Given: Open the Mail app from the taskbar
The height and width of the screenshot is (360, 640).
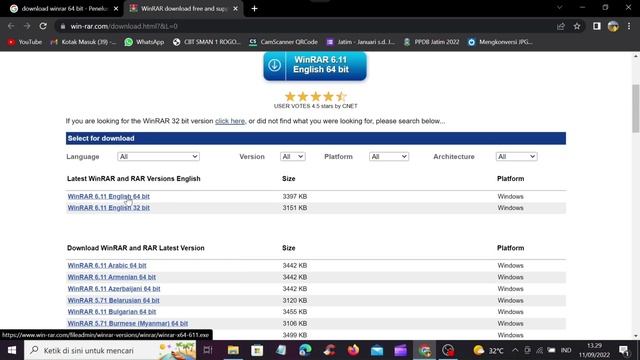Looking at the screenshot, I should click(x=377, y=350).
